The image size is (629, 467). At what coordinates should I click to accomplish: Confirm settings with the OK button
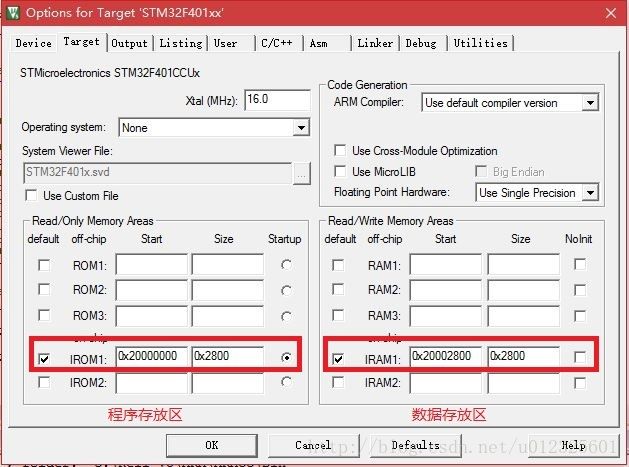click(x=212, y=445)
